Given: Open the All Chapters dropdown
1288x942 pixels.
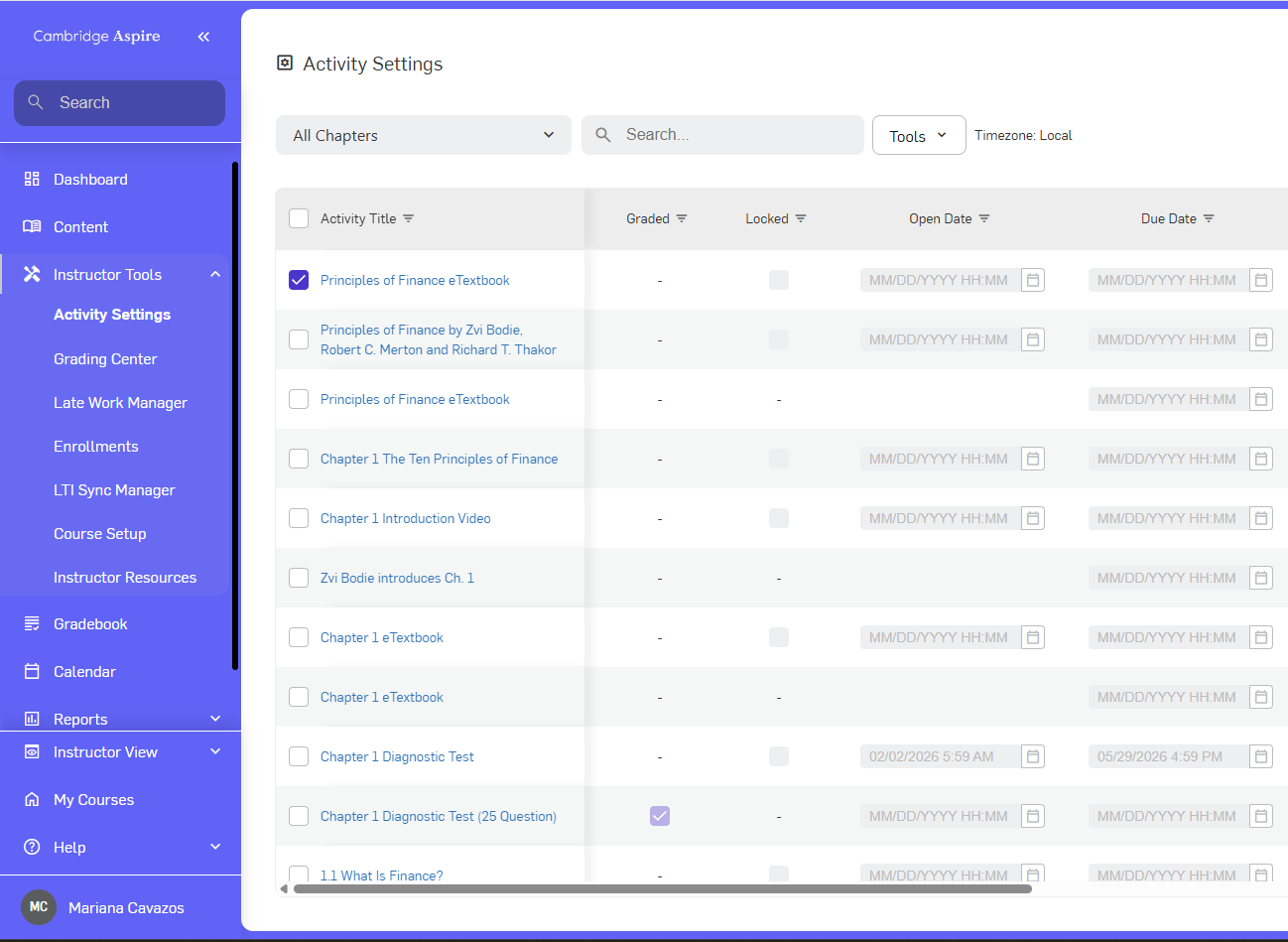Looking at the screenshot, I should (x=424, y=135).
